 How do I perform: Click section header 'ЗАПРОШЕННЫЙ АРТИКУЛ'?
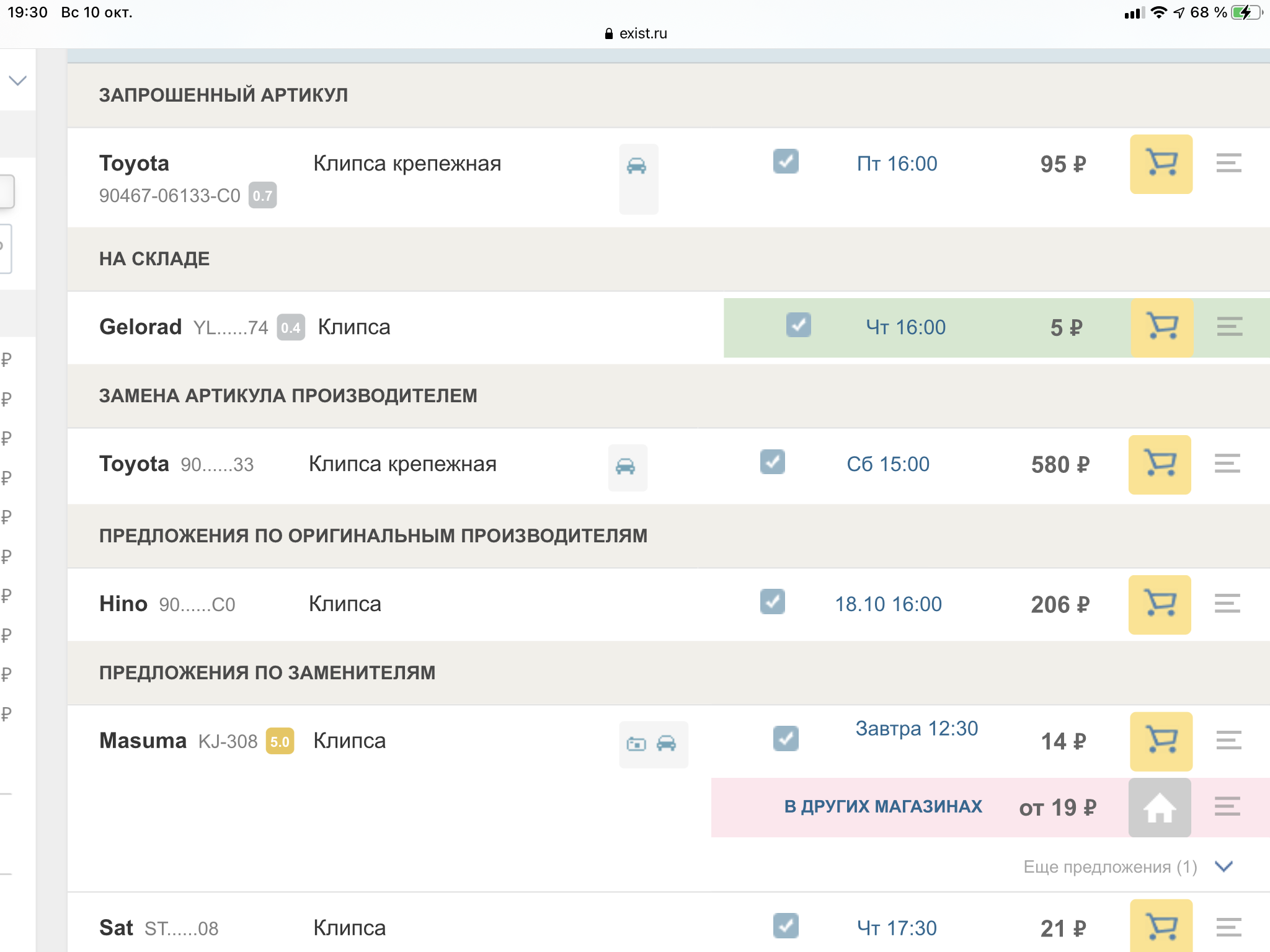(x=223, y=95)
